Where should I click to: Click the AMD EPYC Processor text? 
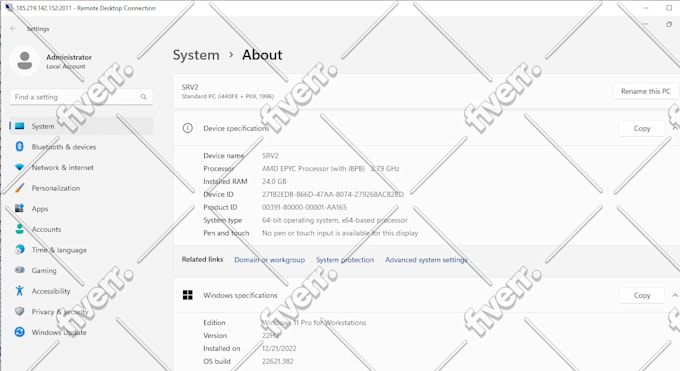pos(330,168)
